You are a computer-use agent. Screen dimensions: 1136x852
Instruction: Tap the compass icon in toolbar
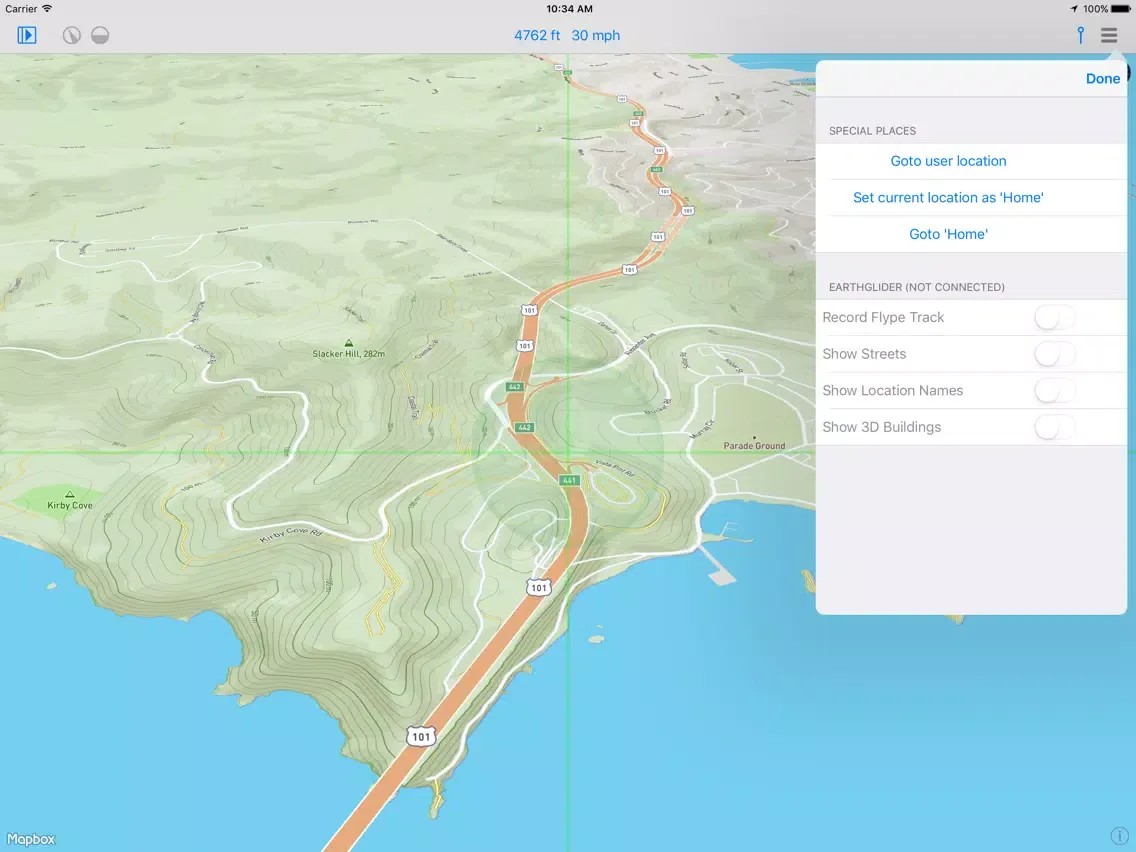[x=71, y=35]
